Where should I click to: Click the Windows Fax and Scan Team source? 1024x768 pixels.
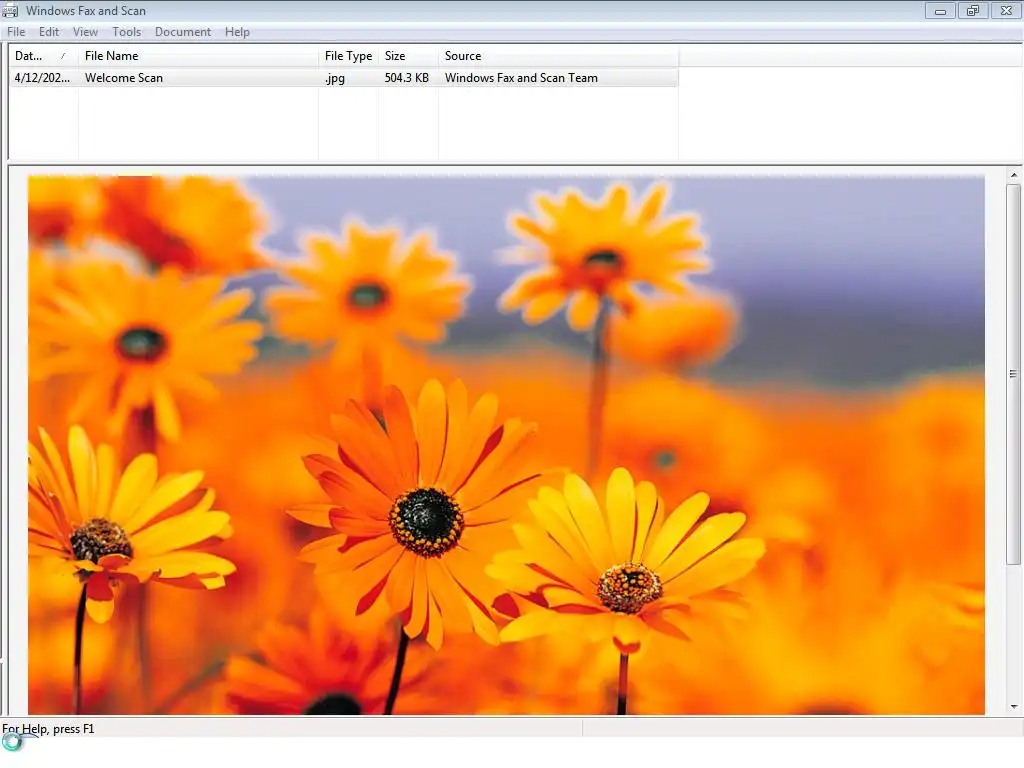(x=521, y=78)
